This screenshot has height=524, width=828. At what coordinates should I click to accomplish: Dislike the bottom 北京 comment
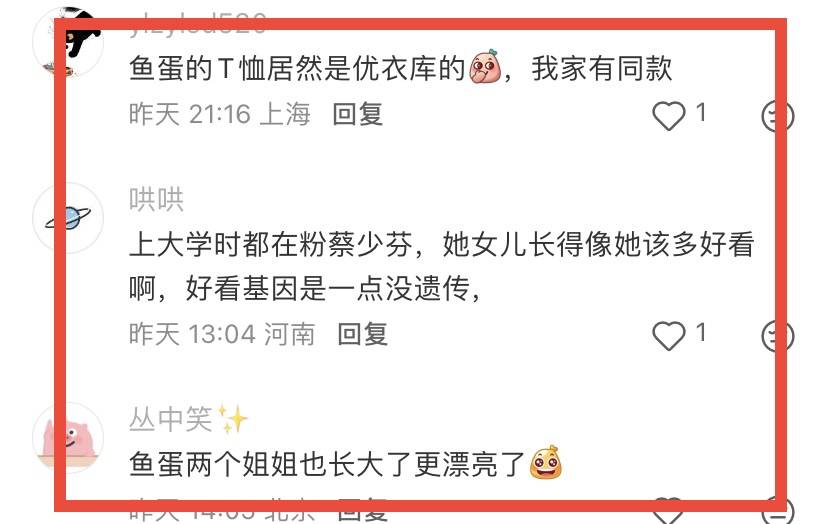coord(777,511)
